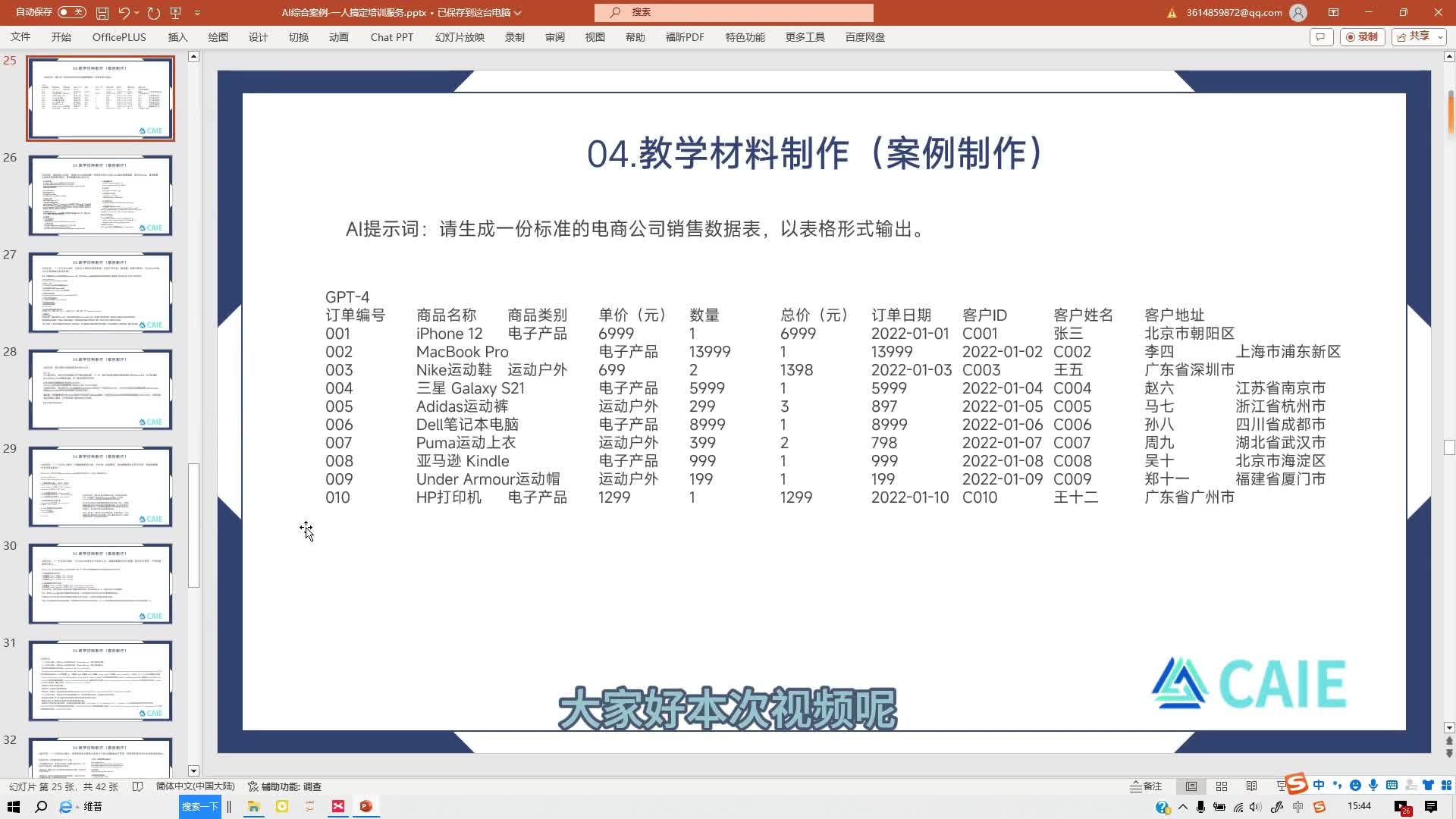Open the account profile picture
The height and width of the screenshot is (819, 1456).
tap(1298, 12)
